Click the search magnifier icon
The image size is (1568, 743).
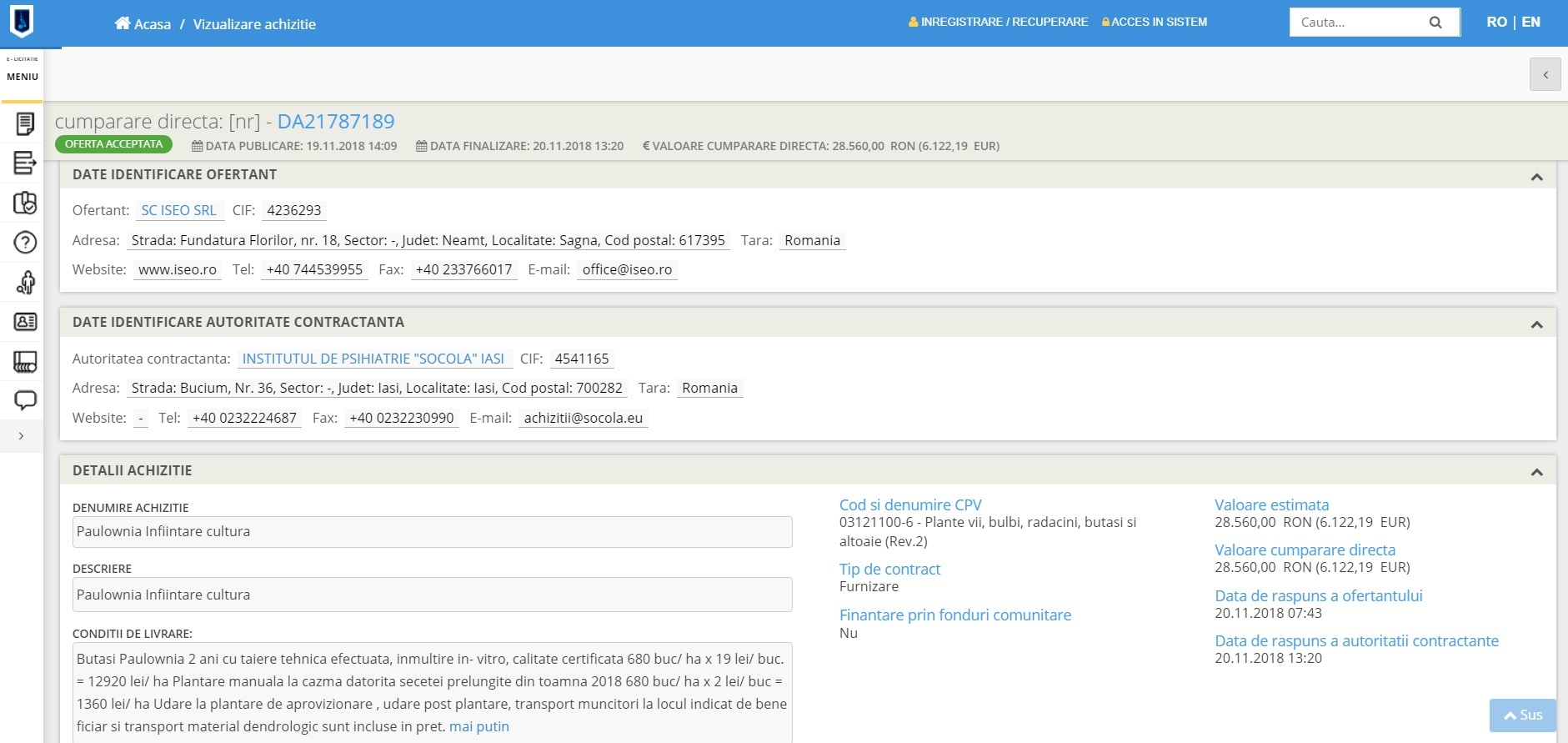pyautogui.click(x=1435, y=23)
